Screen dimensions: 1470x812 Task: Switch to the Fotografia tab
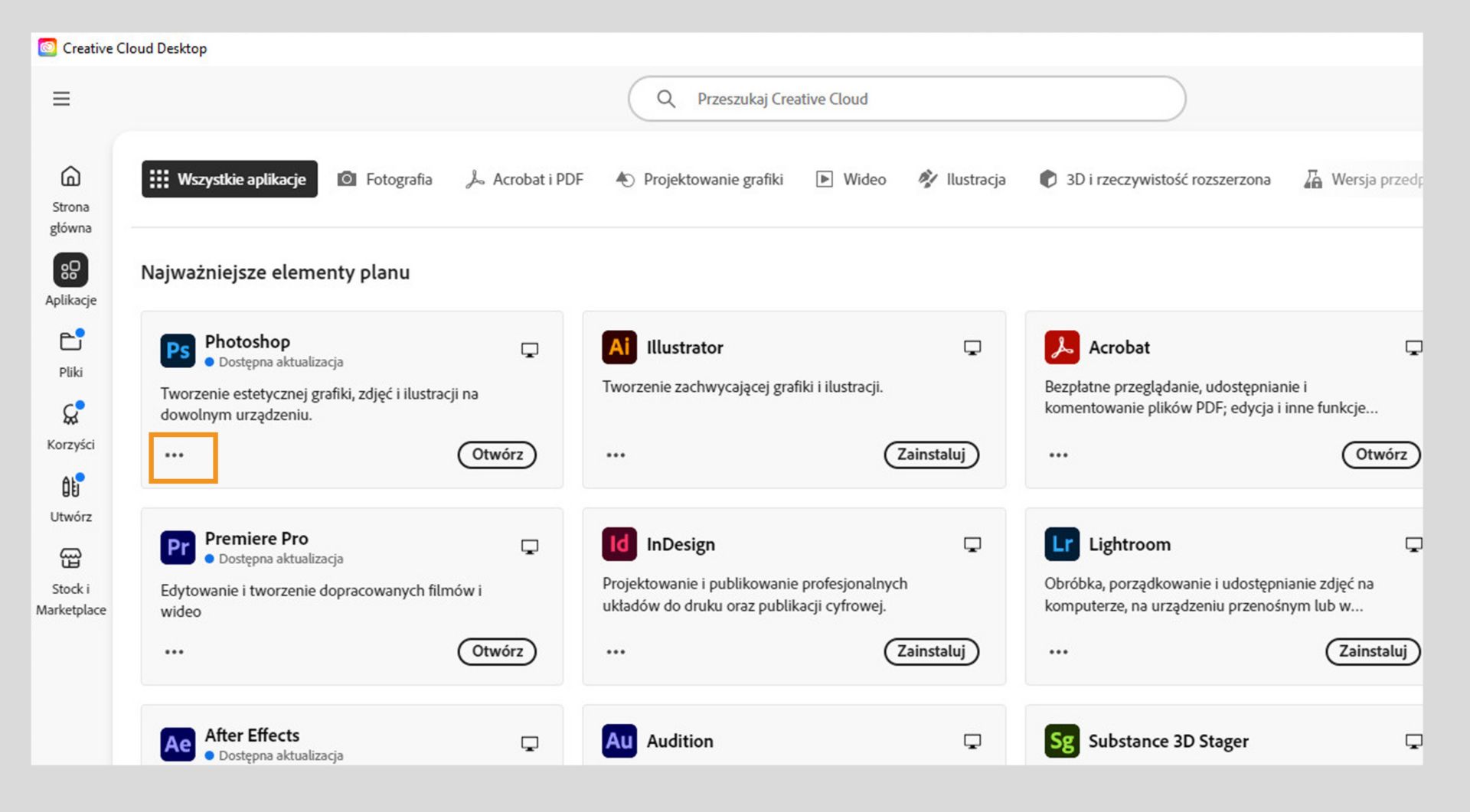(x=385, y=179)
